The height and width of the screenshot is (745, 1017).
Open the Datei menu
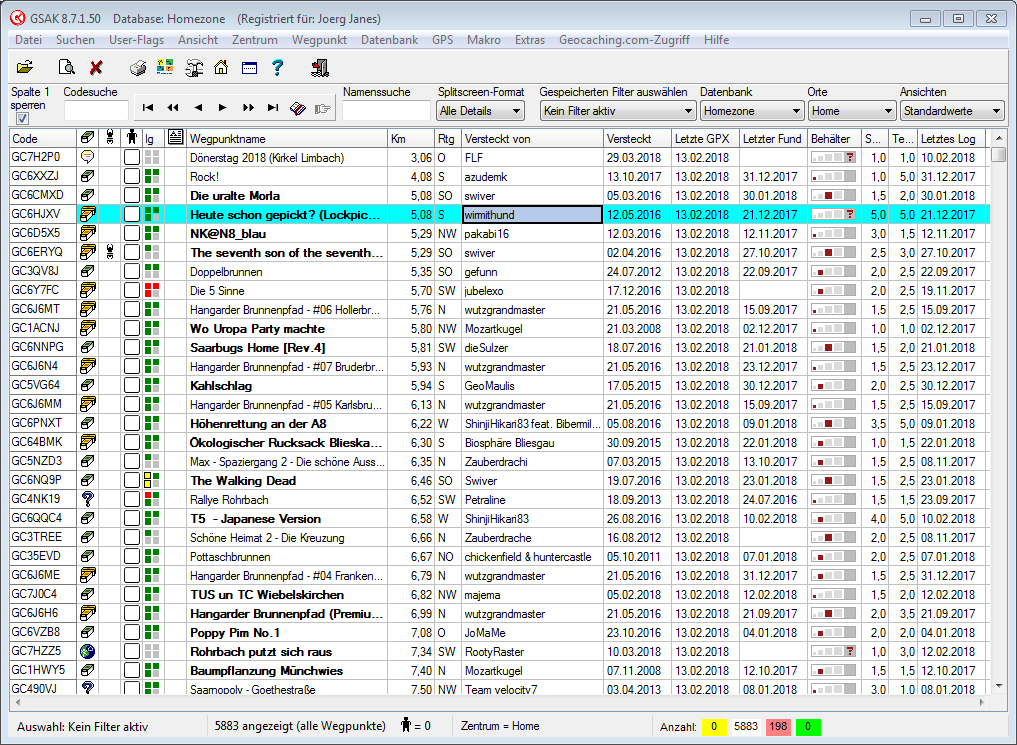pyautogui.click(x=29, y=40)
